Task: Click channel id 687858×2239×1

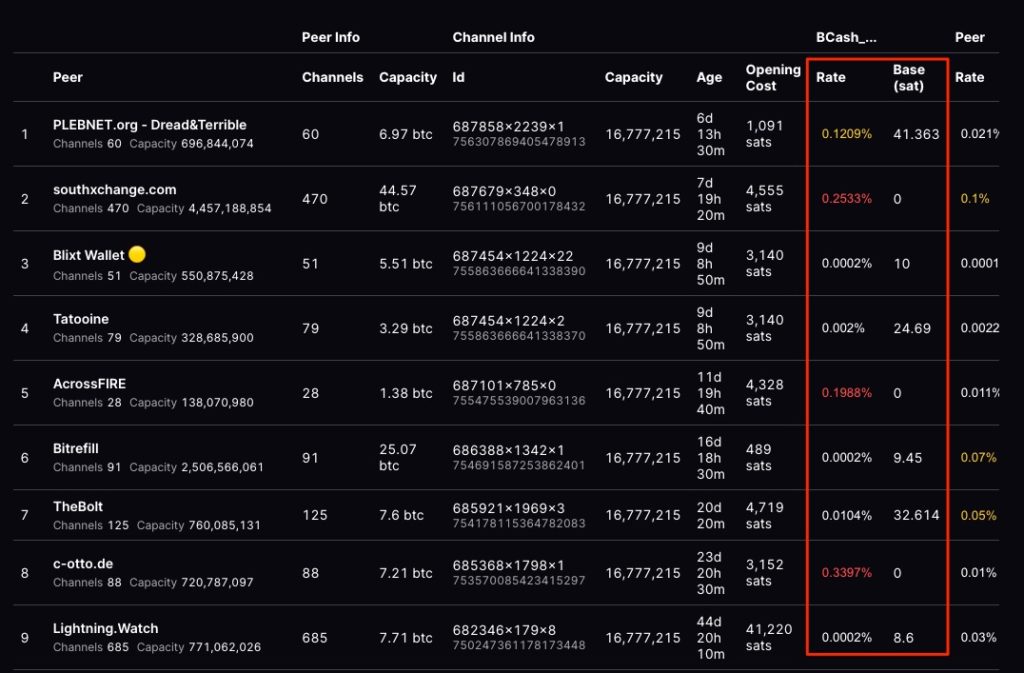Action: [x=508, y=126]
